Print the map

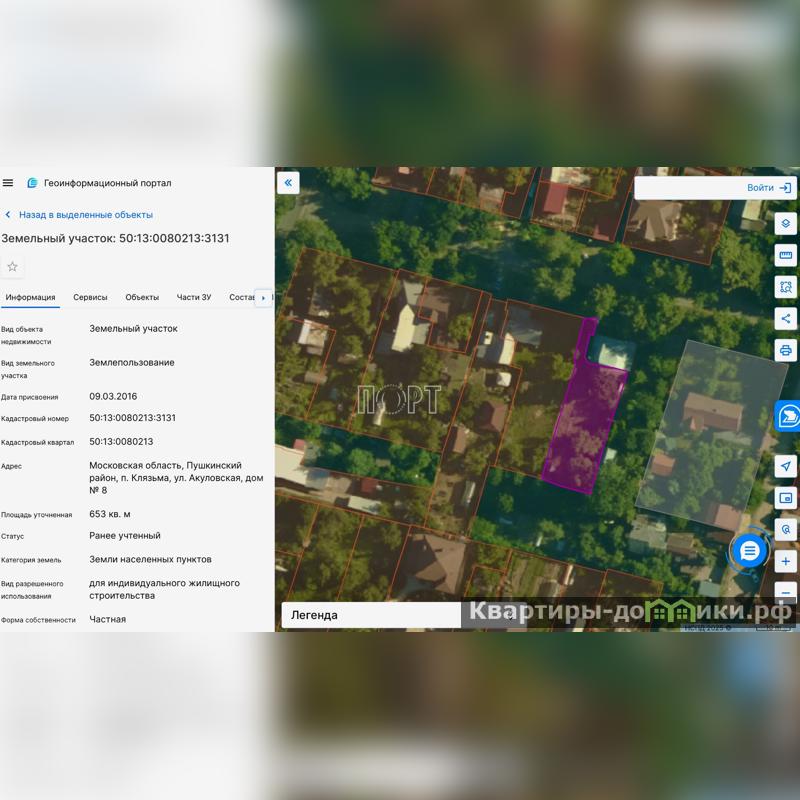pos(786,351)
